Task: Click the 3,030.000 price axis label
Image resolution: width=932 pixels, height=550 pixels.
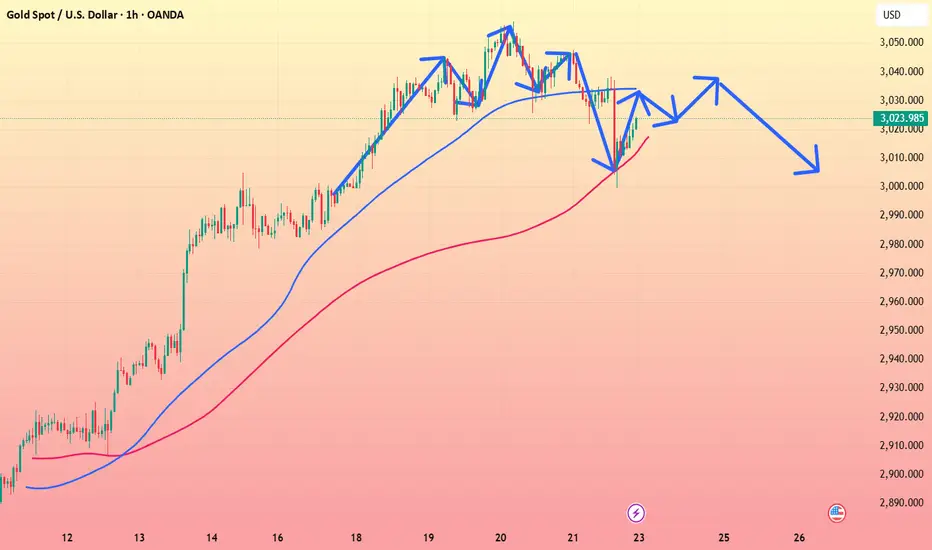Action: coord(902,100)
